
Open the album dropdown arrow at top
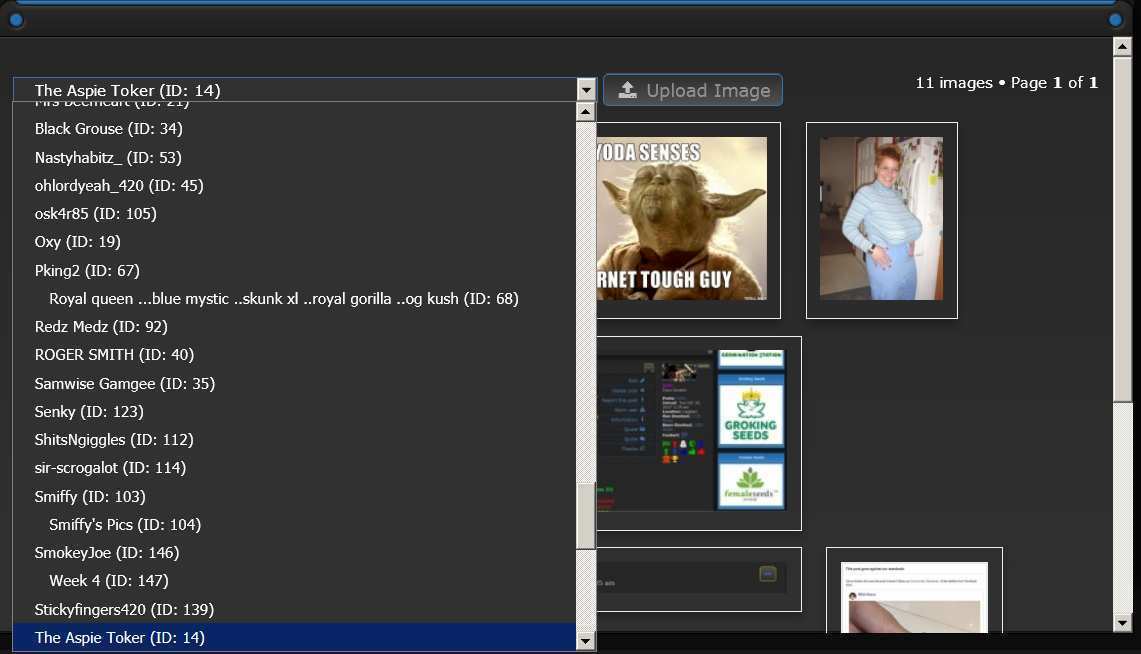coord(586,90)
